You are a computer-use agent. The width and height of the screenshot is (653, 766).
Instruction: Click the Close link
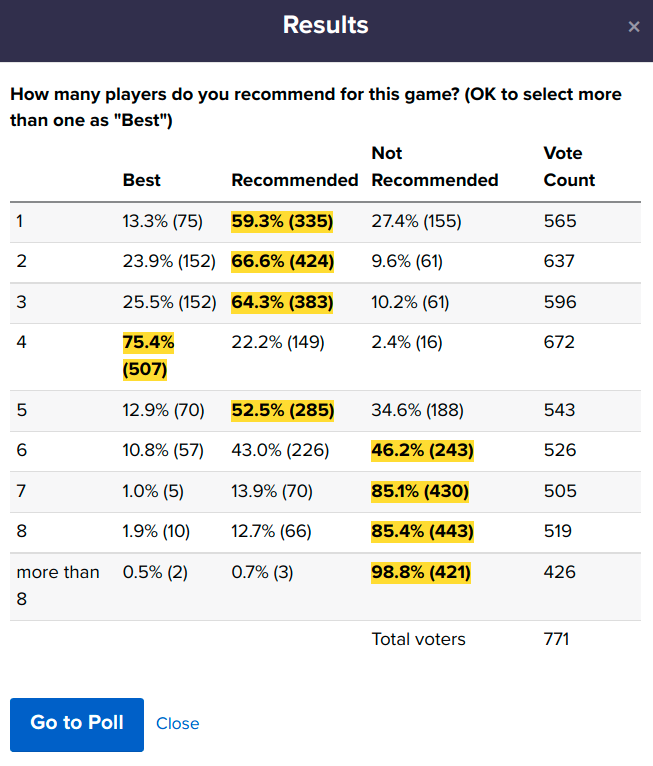pos(178,724)
